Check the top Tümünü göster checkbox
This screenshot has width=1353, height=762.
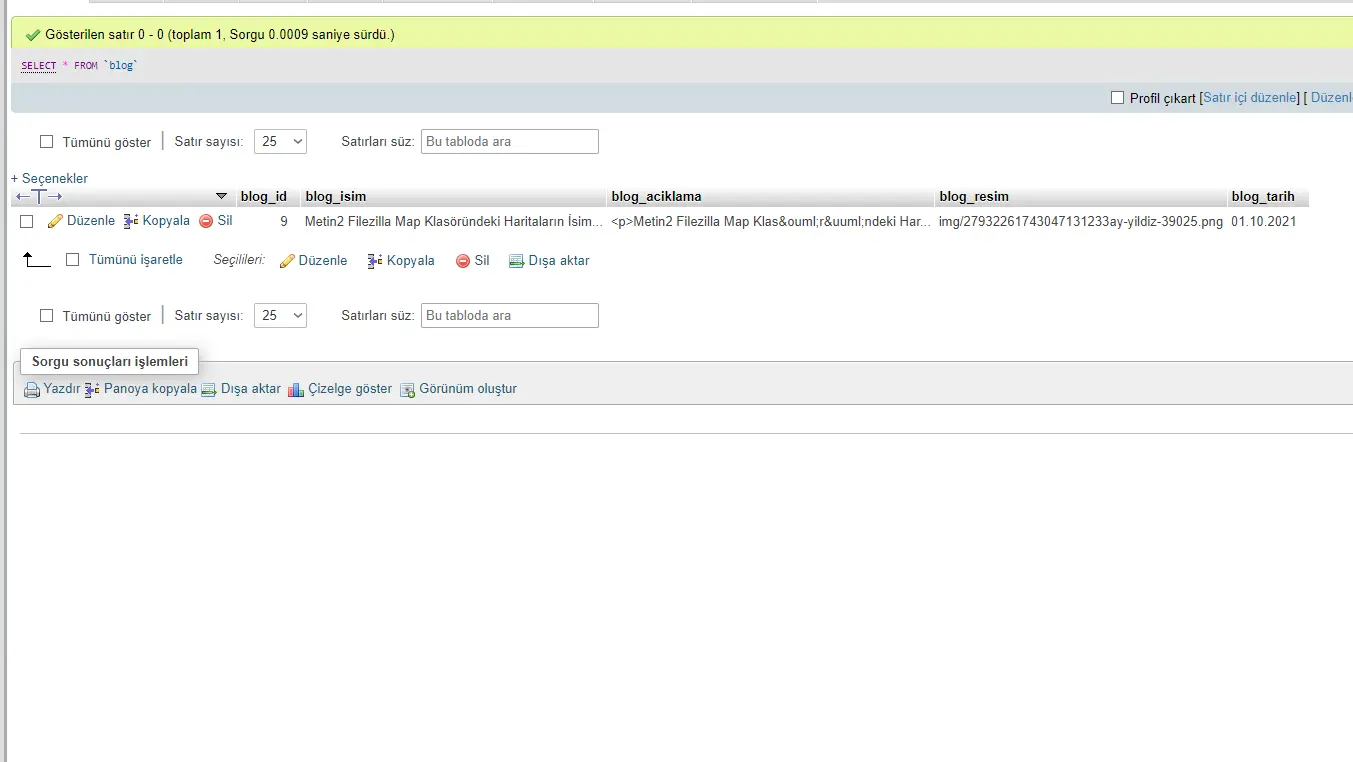(x=46, y=142)
